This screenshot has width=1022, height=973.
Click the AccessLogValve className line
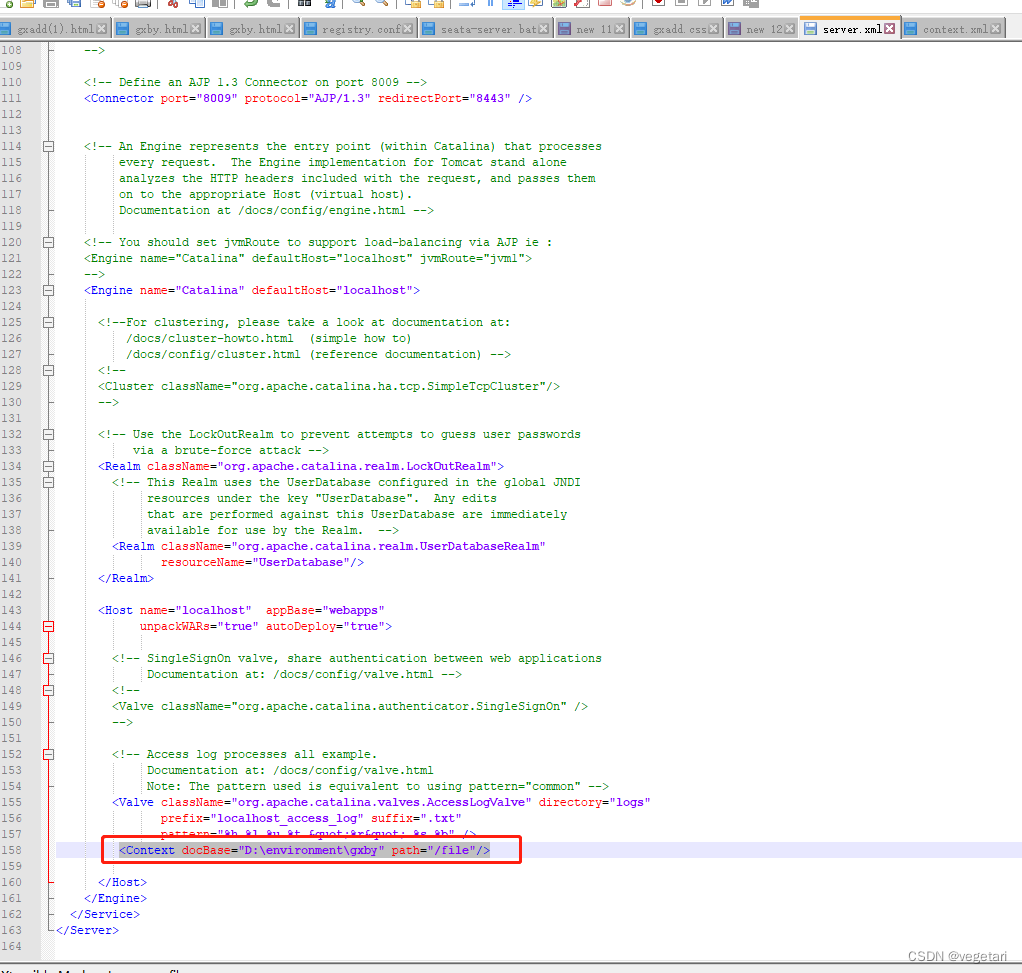(381, 802)
